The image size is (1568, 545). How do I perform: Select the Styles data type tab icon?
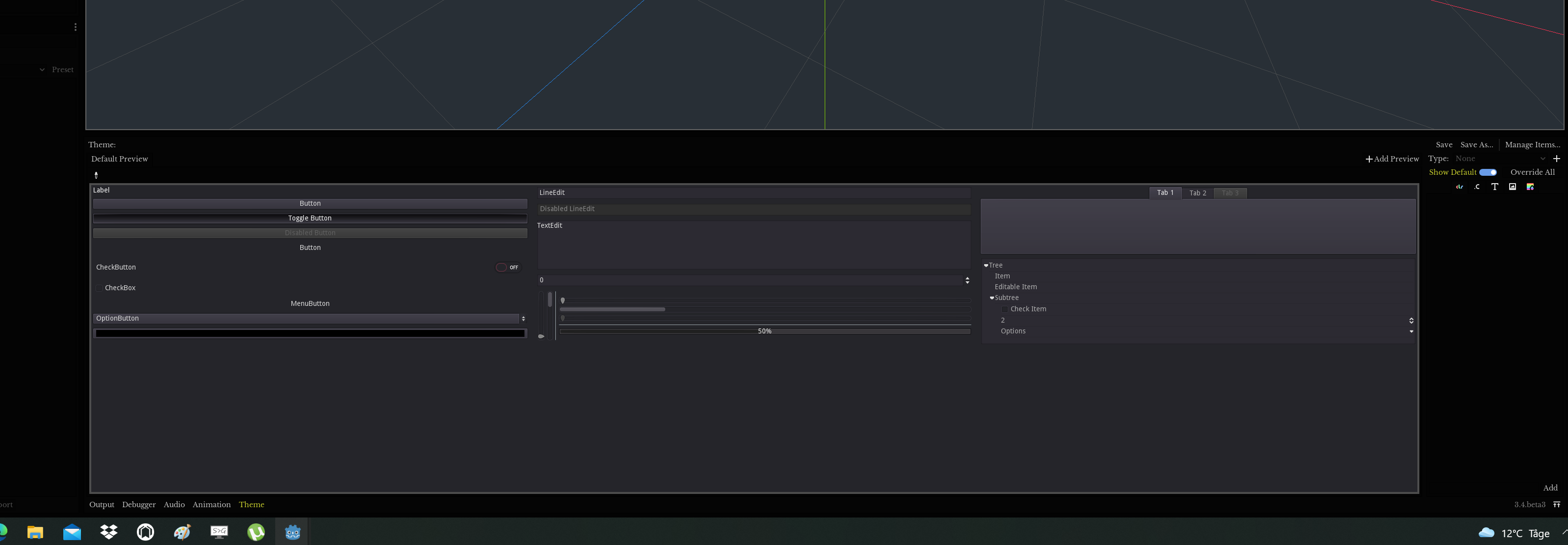tap(1530, 187)
